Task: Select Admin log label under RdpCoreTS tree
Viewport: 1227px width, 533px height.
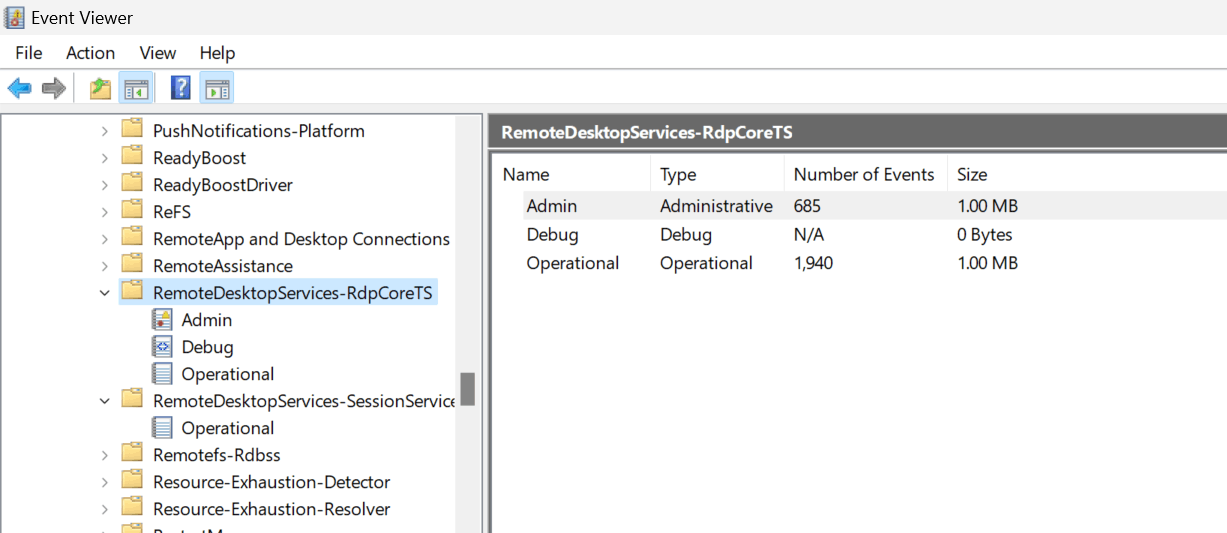Action: click(207, 320)
